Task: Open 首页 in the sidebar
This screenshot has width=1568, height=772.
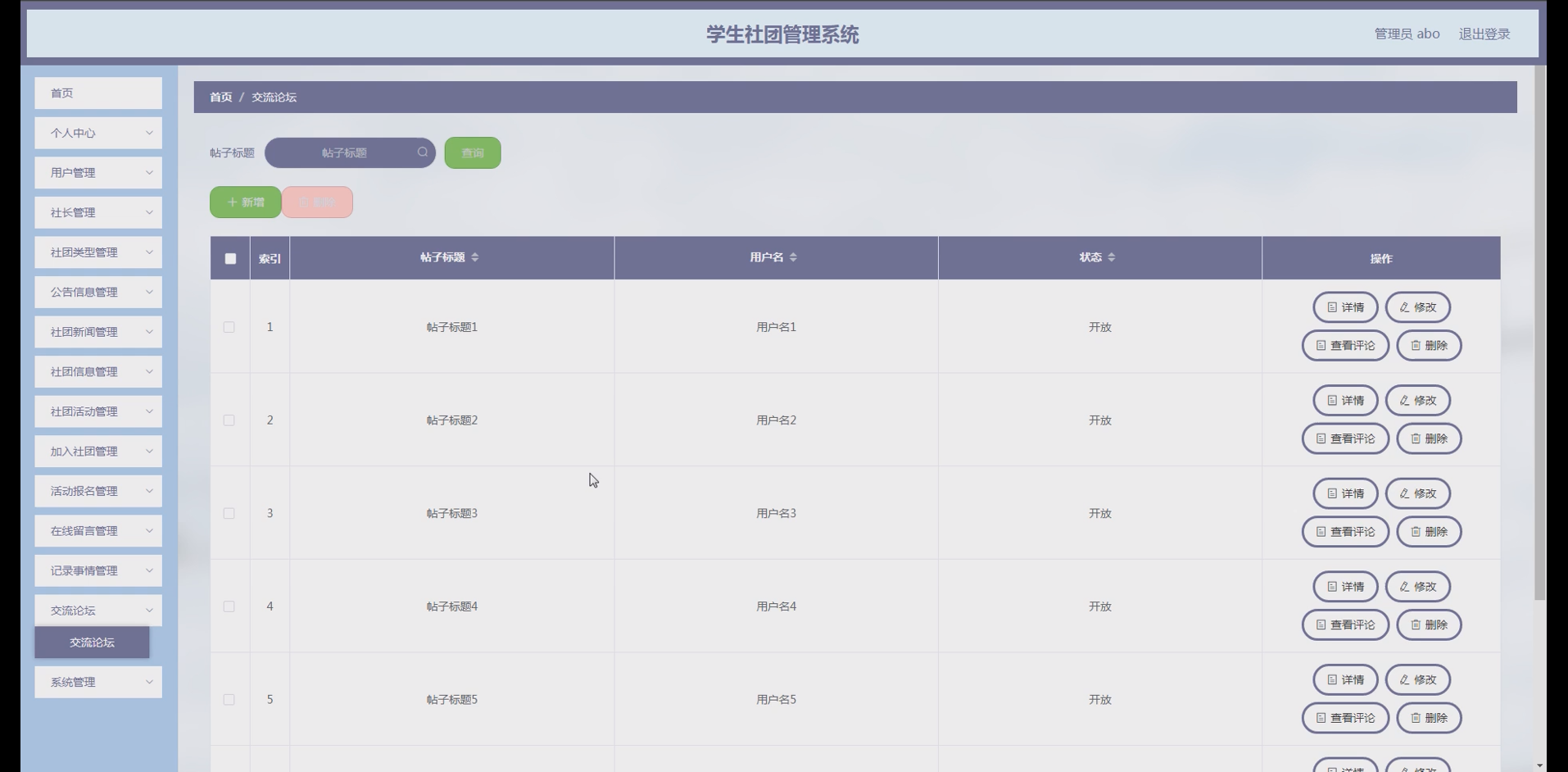Action: pyautogui.click(x=98, y=93)
